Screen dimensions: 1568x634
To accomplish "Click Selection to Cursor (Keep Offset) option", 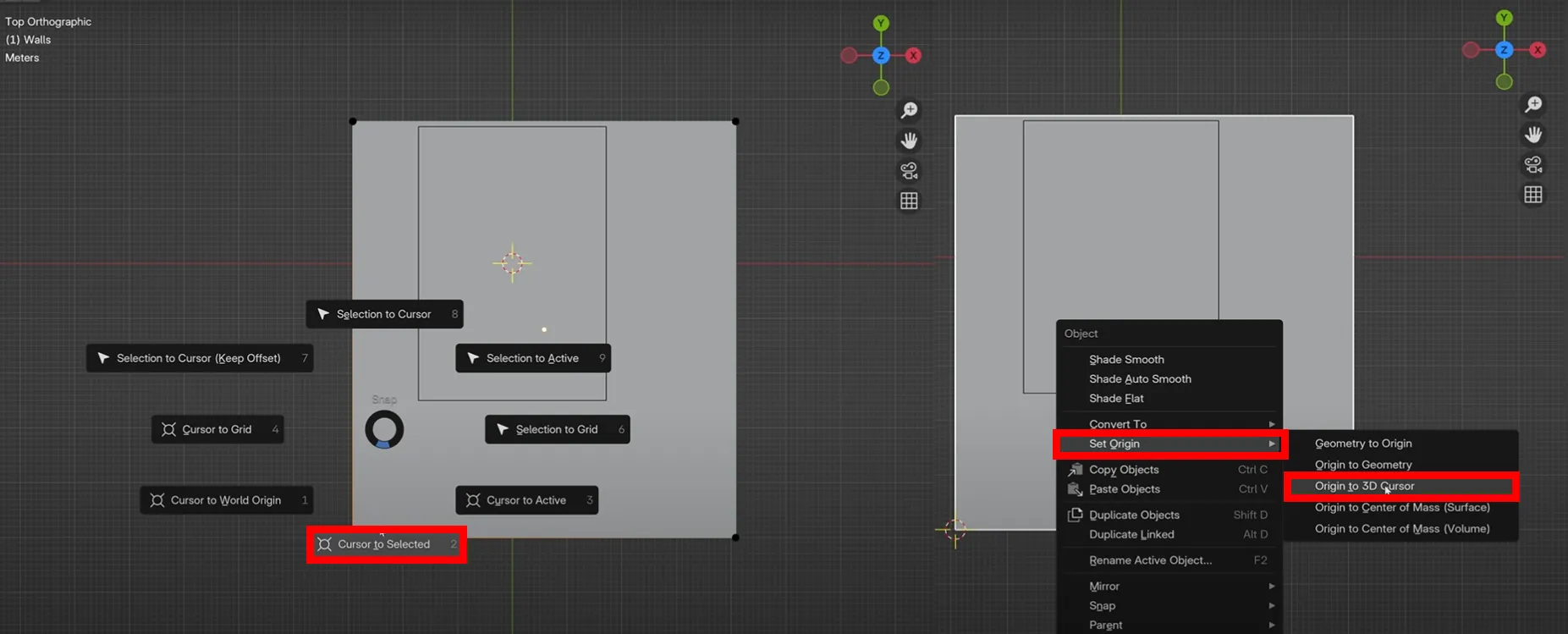I will (199, 358).
